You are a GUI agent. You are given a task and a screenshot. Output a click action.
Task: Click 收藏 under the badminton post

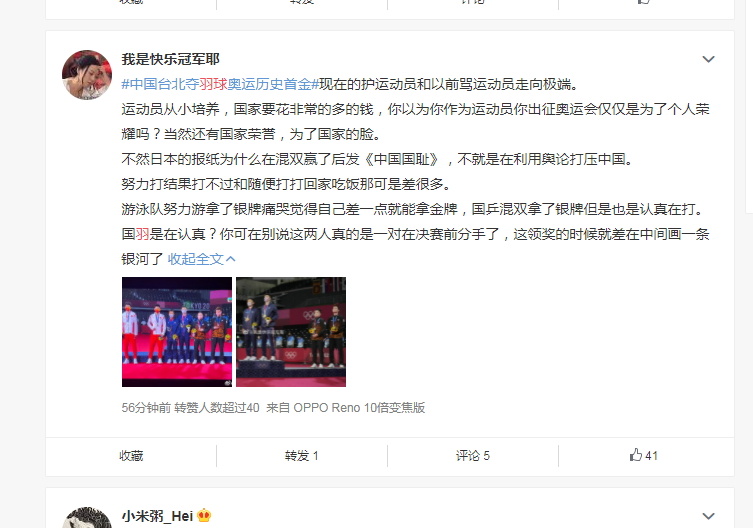(x=131, y=455)
